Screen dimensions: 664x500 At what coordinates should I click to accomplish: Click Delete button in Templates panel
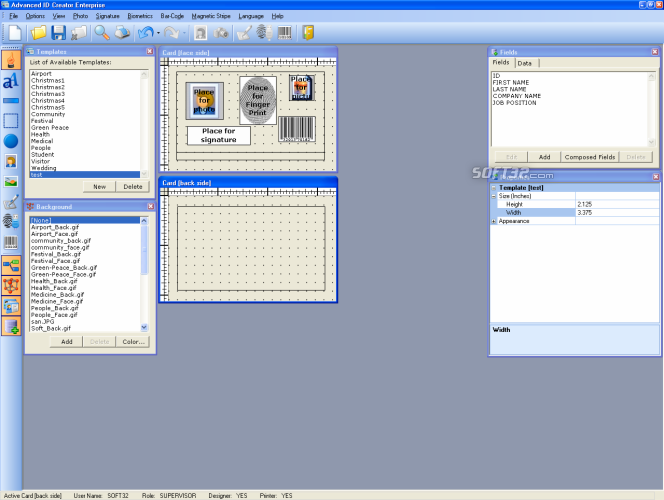pos(133,187)
